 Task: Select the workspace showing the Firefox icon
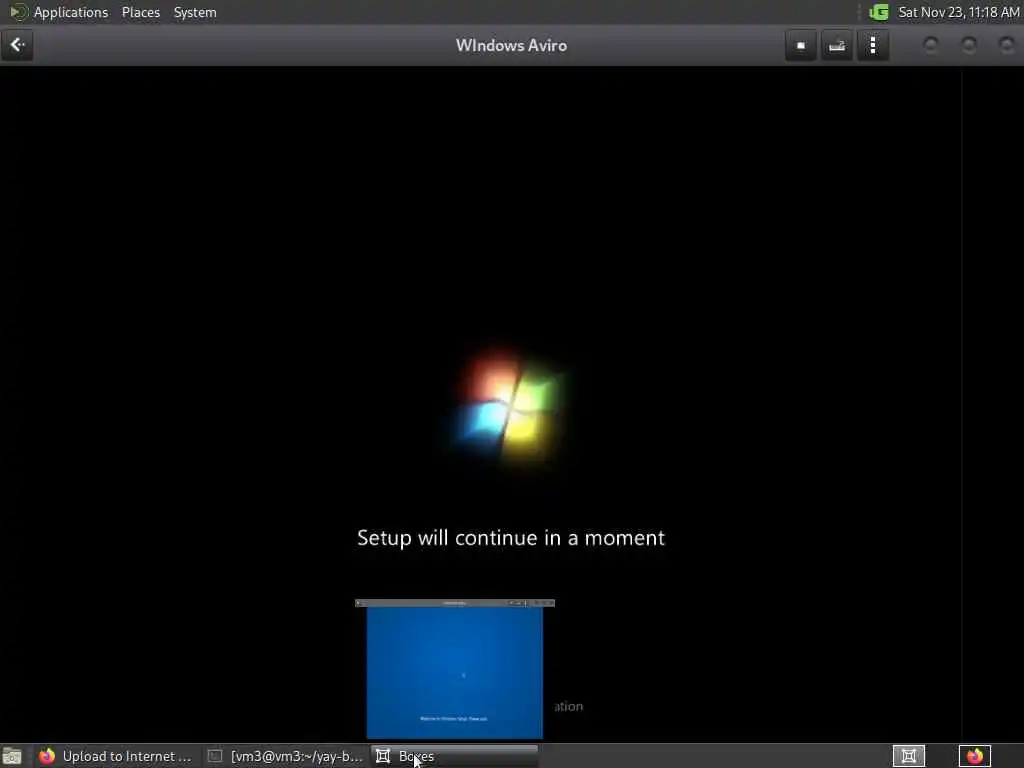(974, 756)
